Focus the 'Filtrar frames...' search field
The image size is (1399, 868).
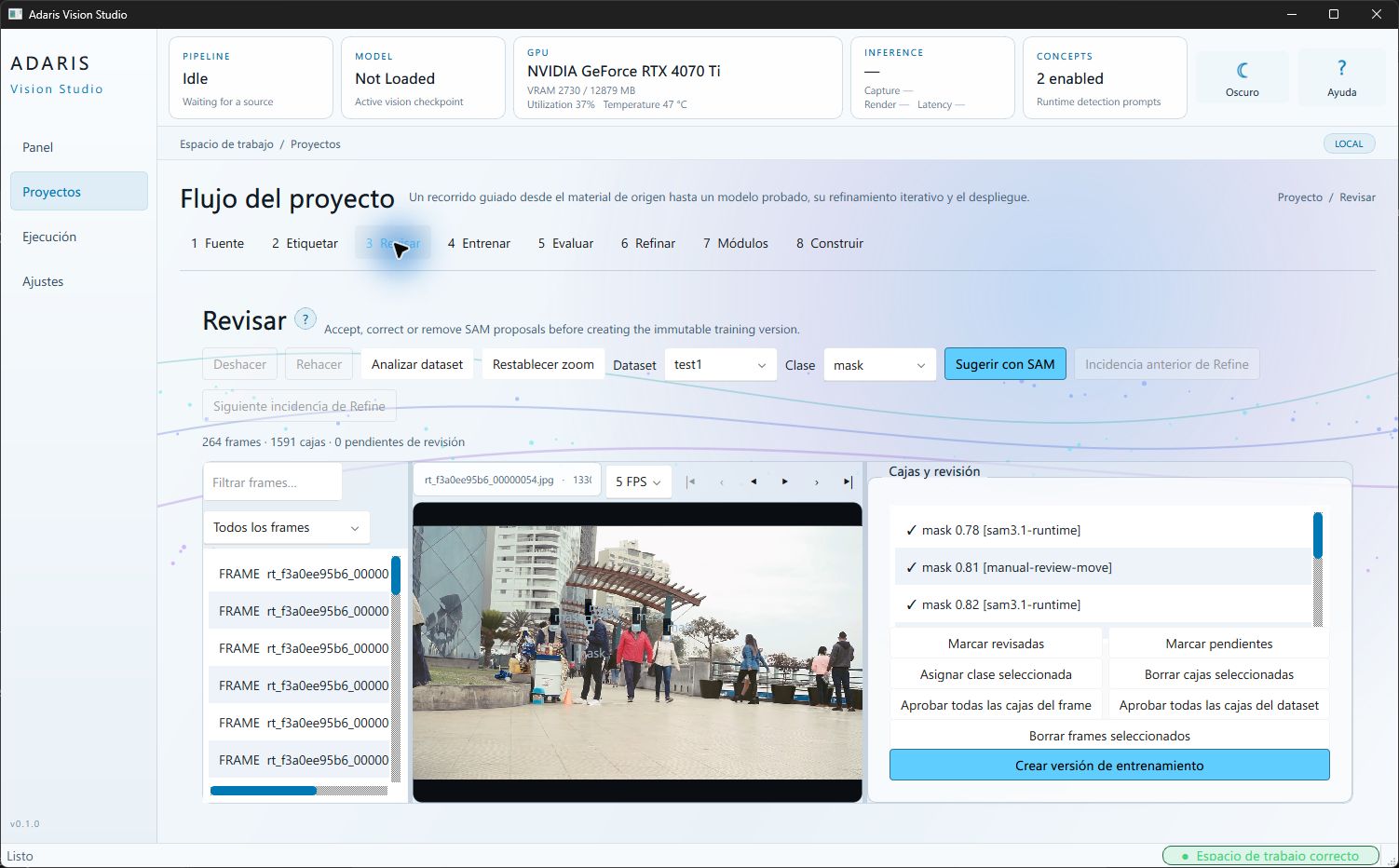coord(273,482)
